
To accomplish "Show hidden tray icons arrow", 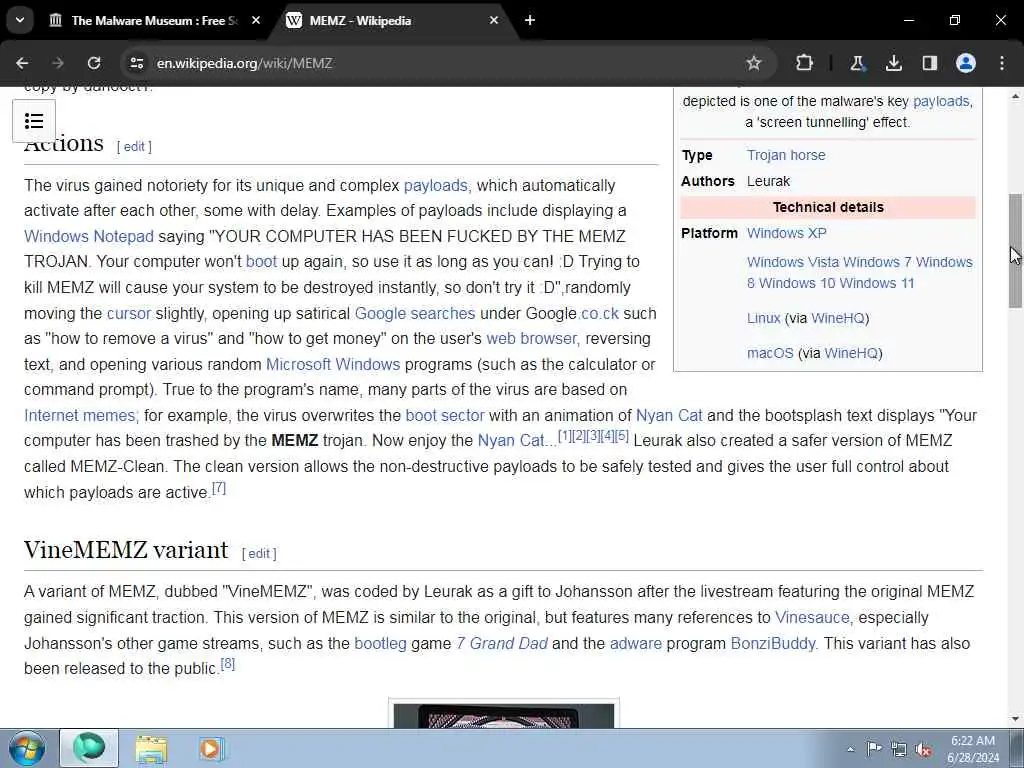I will pyautogui.click(x=850, y=749).
